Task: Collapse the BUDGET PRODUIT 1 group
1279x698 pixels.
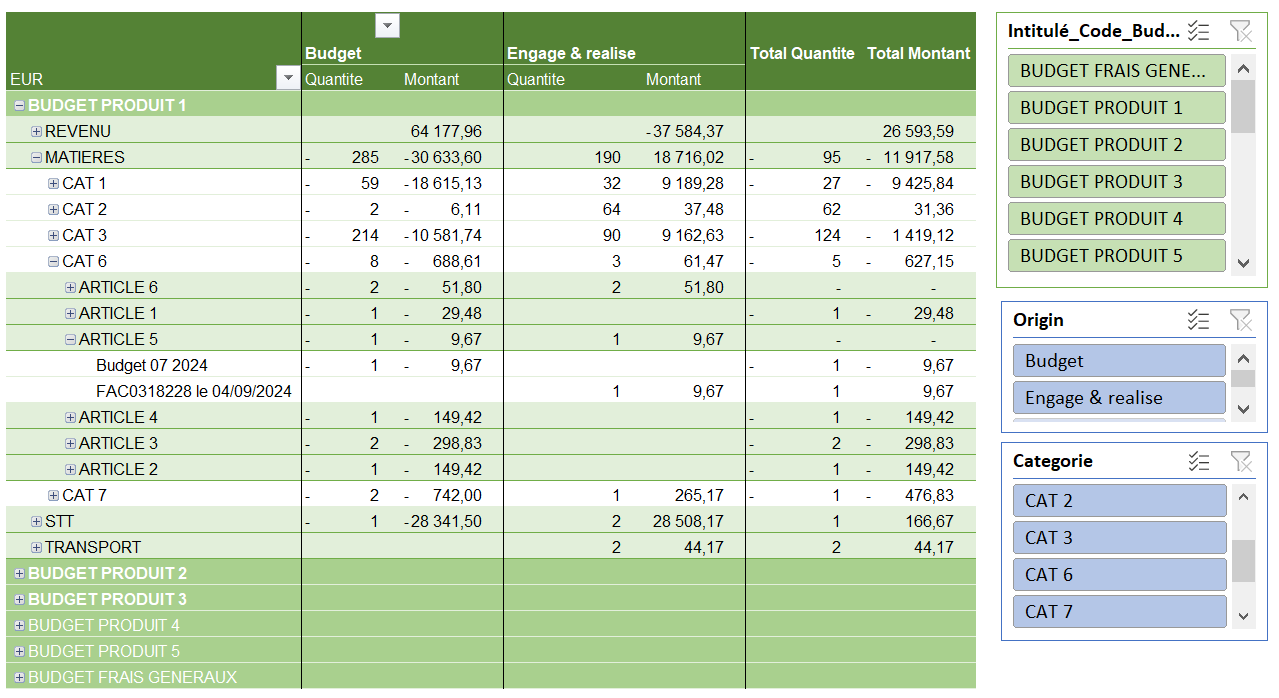Action: [20, 105]
